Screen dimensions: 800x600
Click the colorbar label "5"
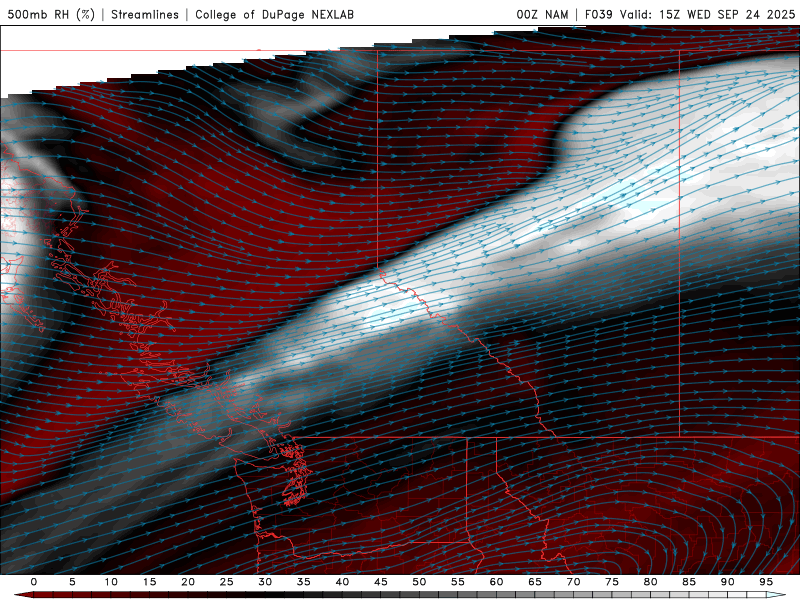point(72,582)
